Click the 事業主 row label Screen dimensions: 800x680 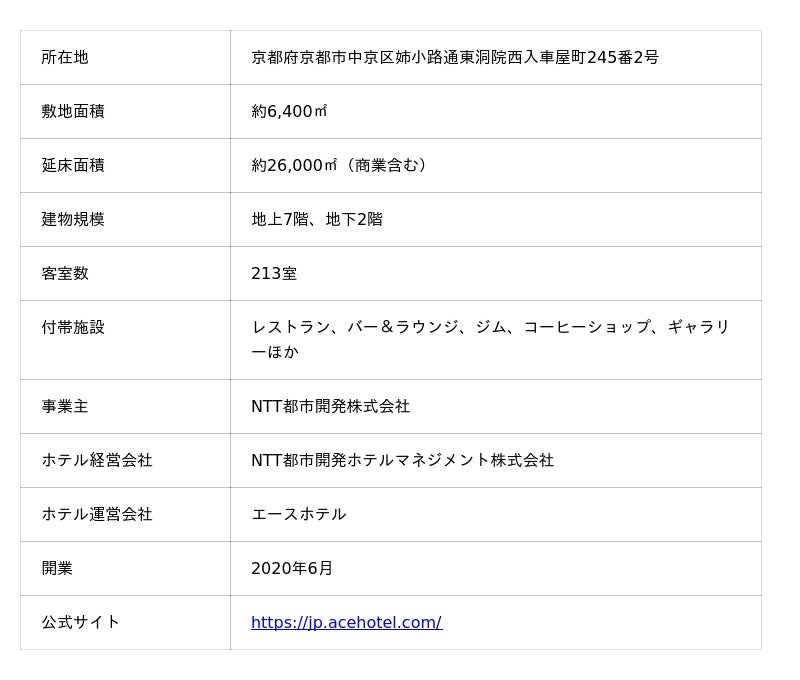tap(65, 406)
